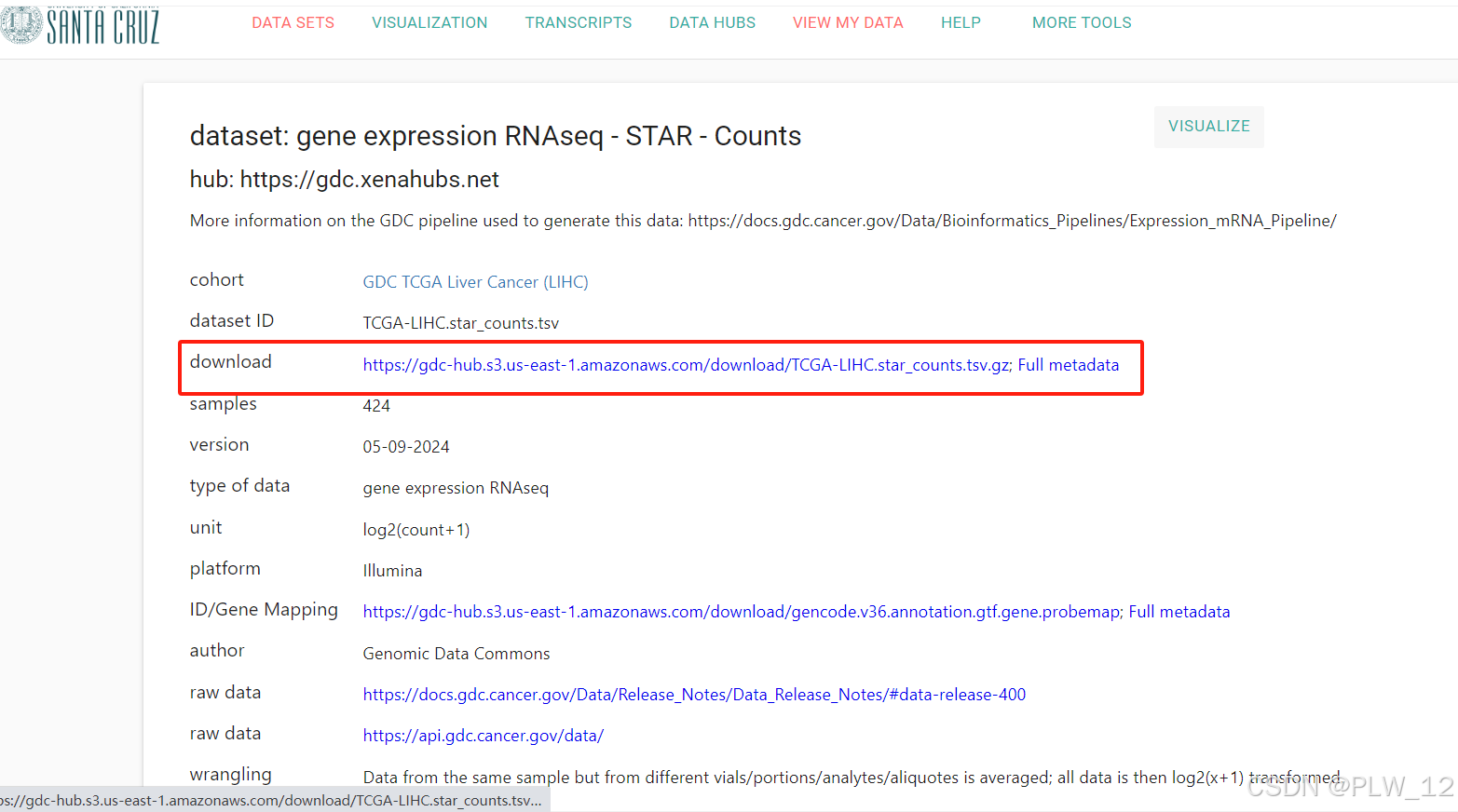1458x812 pixels.
Task: Click the platform value Illumina
Action: 392,571
